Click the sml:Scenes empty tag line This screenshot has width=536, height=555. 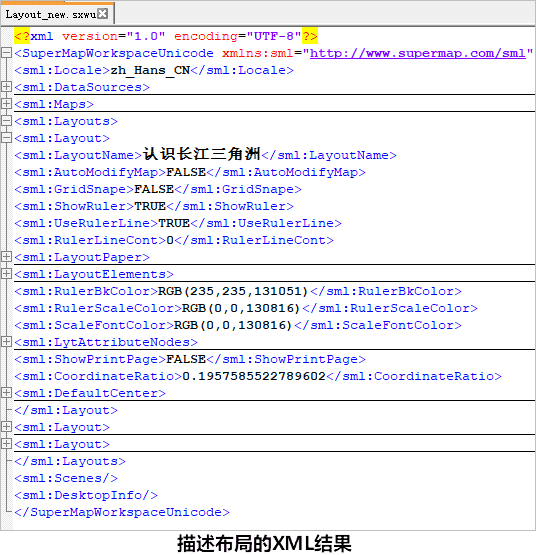click(66, 478)
